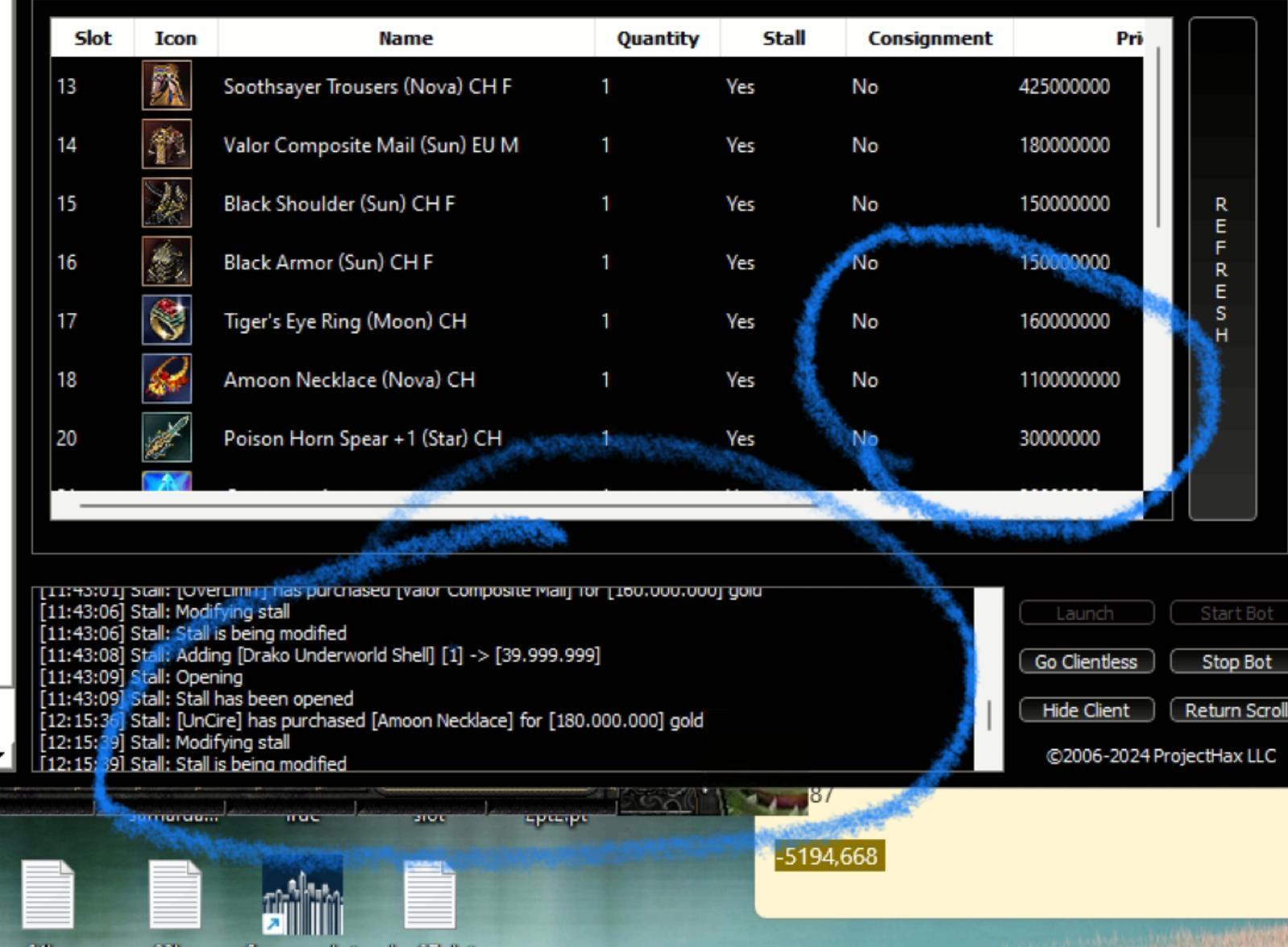Click the Stop Bot button
This screenshot has width=1288, height=947.
pos(1235,661)
